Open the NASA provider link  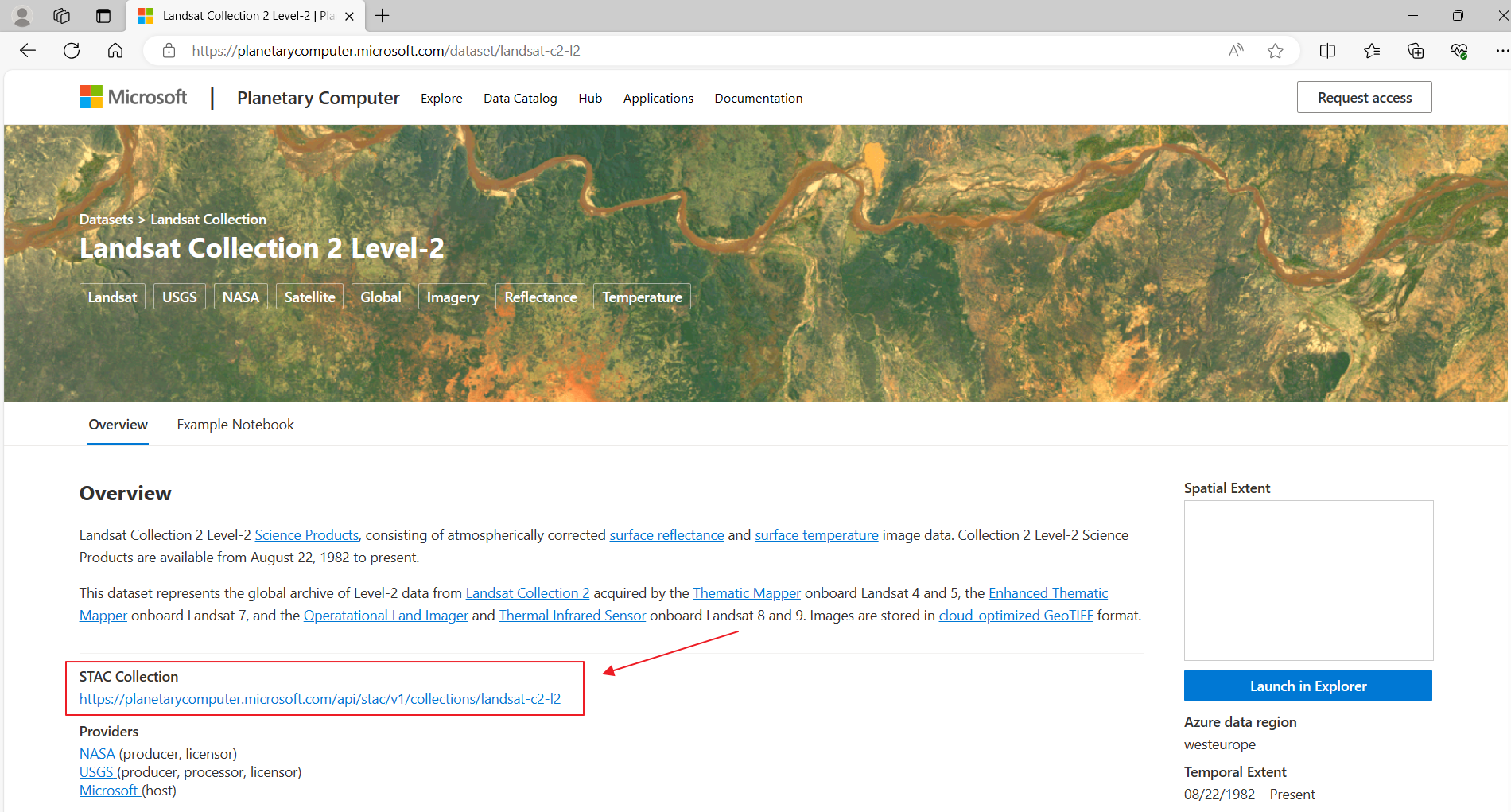pyautogui.click(x=99, y=754)
